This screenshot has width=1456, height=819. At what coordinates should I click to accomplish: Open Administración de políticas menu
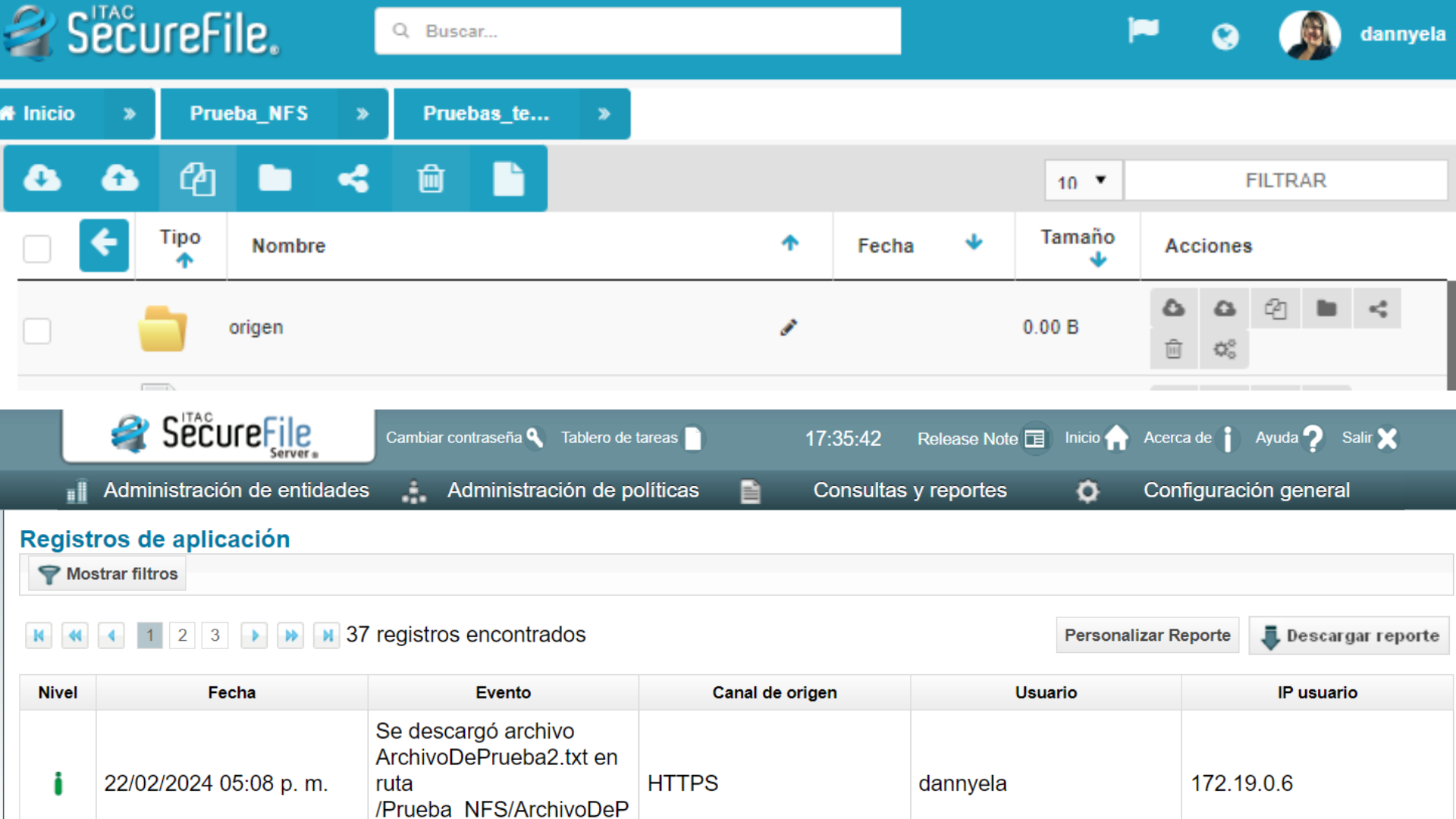(x=573, y=491)
